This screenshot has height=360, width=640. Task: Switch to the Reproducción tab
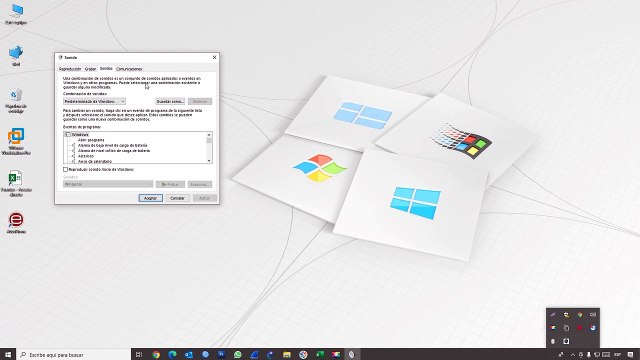(70, 69)
